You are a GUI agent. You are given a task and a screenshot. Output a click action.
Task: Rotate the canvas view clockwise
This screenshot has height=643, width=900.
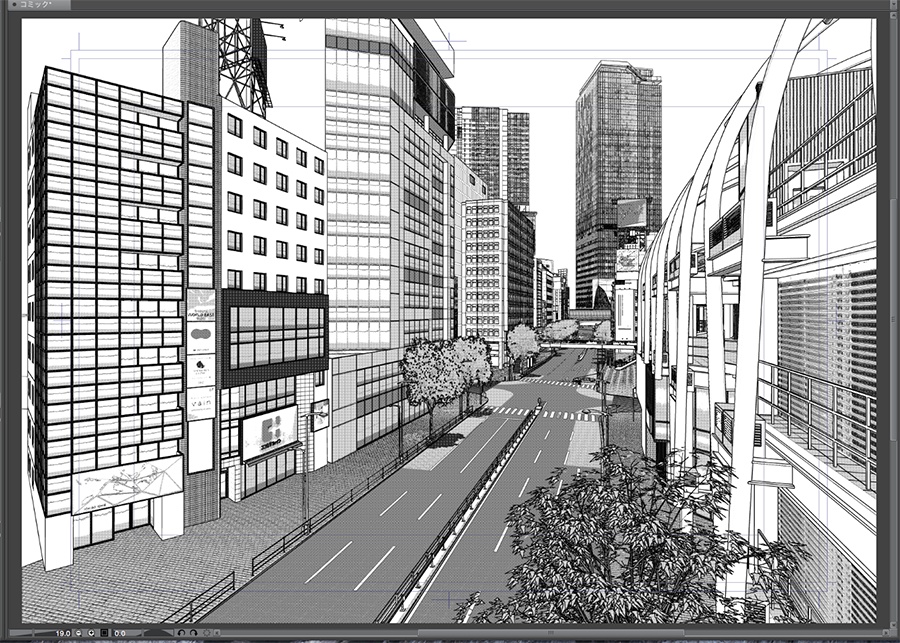193,632
